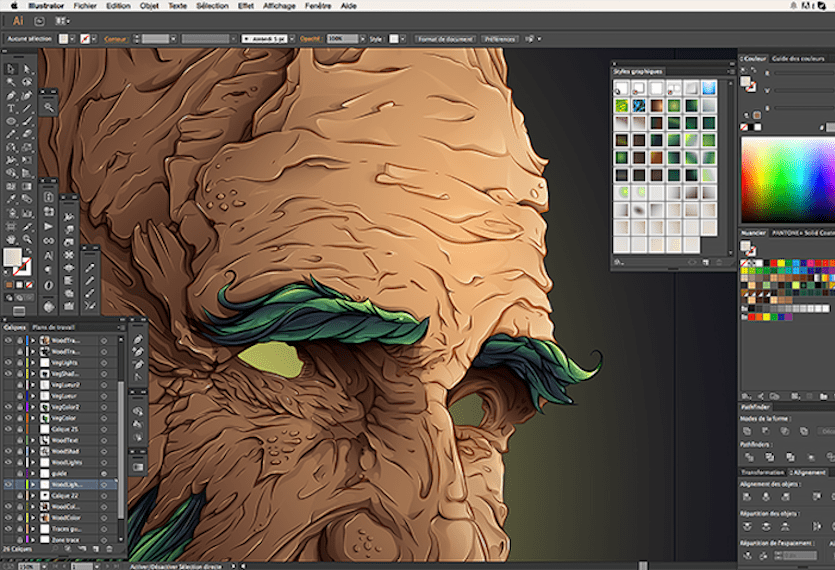Select the Direct Selection tool (white arrow)
835x570 pixels.
click(27, 69)
